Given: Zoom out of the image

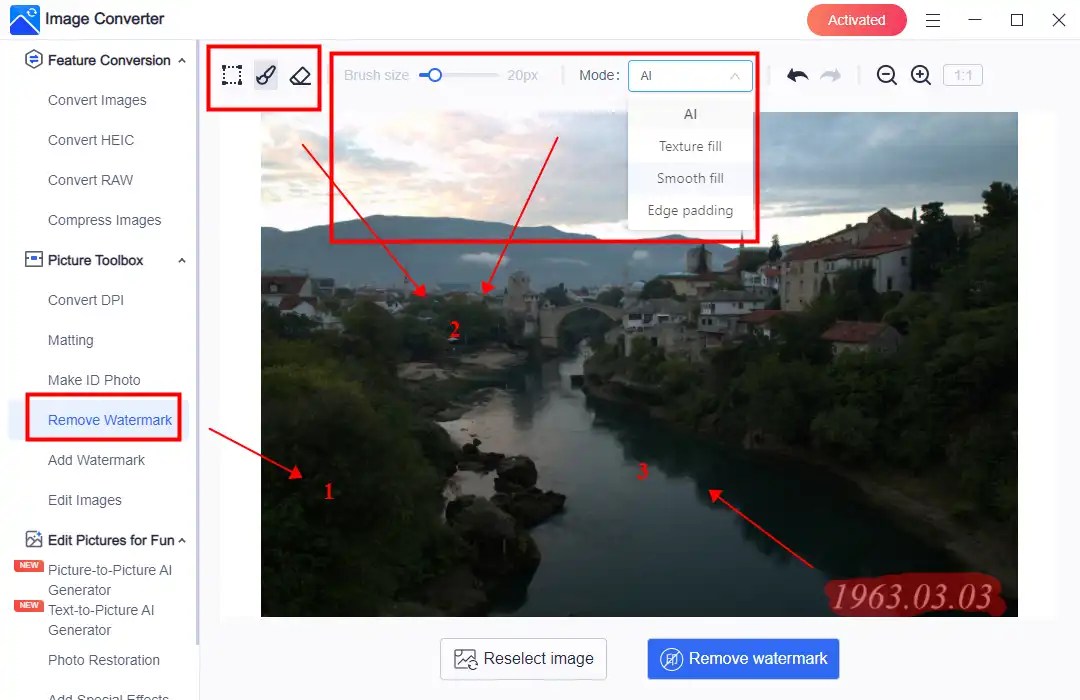Looking at the screenshot, I should (x=887, y=75).
